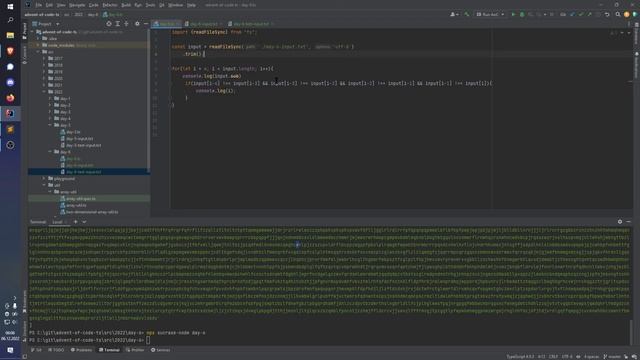Open Discord from the taskbar
Viewport: 640px width, 360px height.
[x=10, y=82]
